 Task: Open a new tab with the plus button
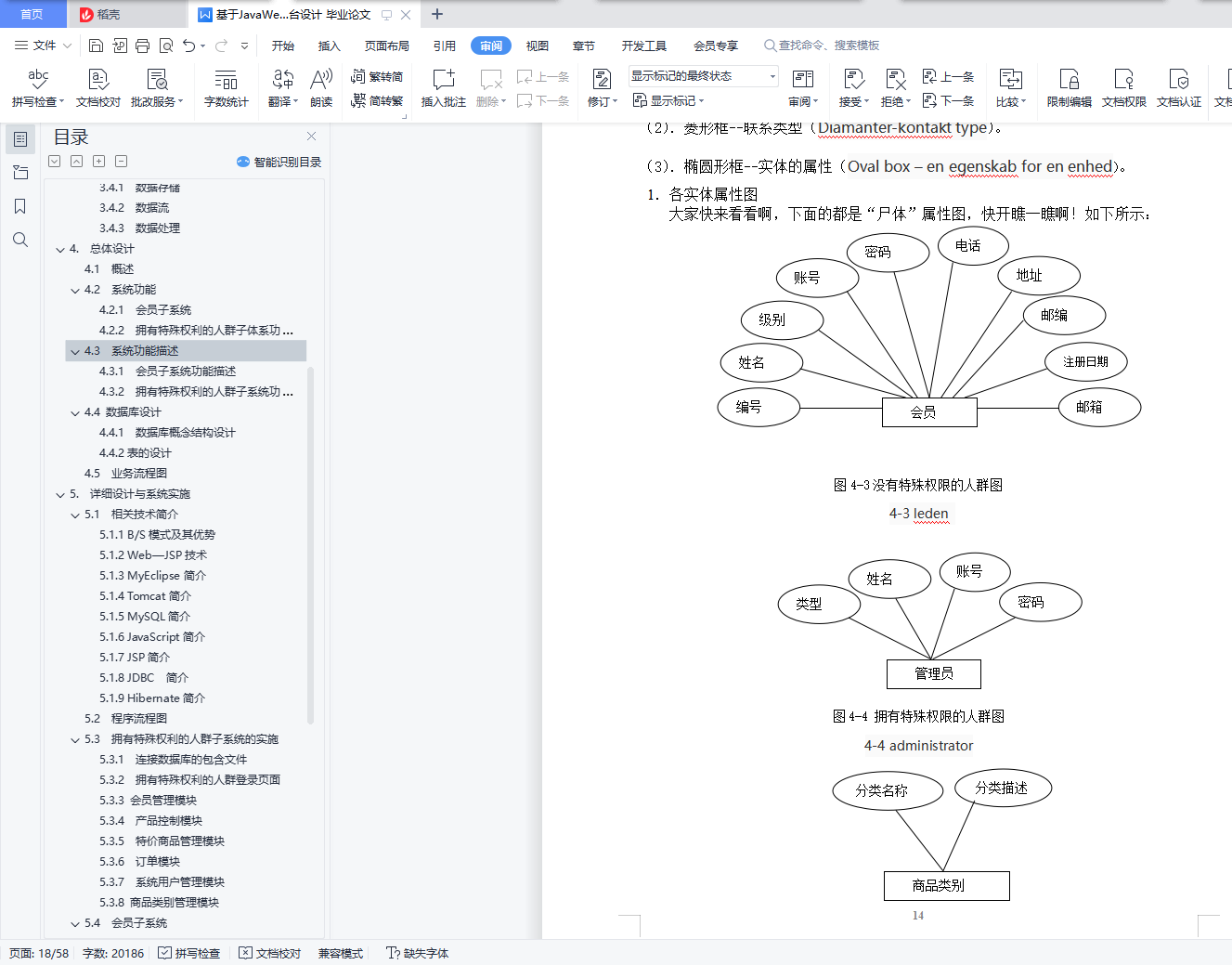pos(437,14)
